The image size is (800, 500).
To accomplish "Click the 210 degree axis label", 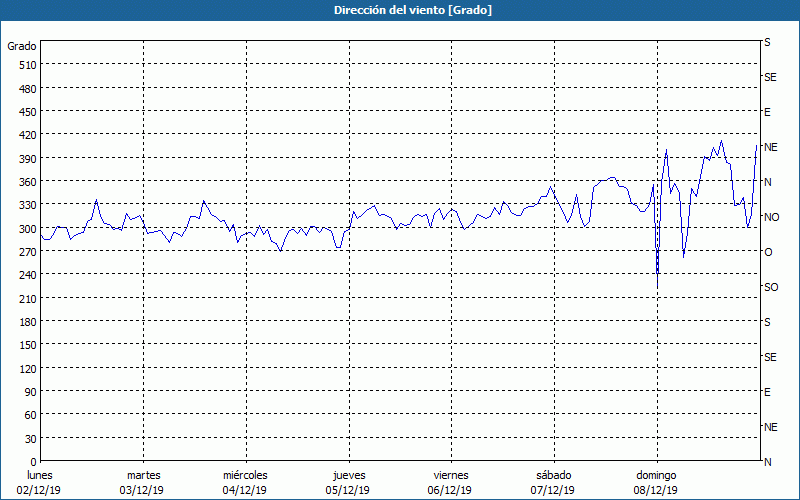I will pyautogui.click(x=28, y=298).
